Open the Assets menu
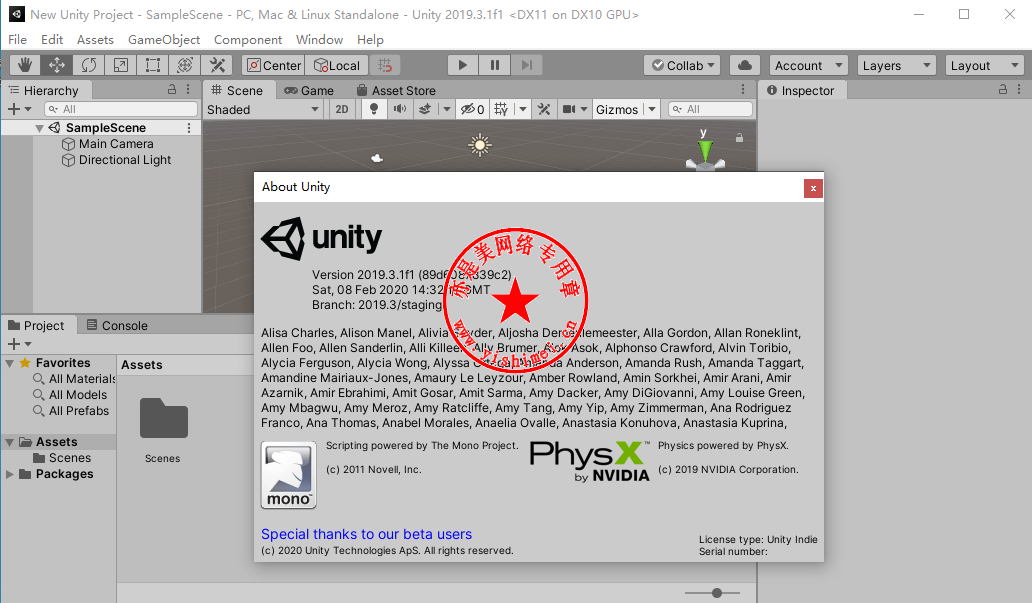1032x603 pixels. (95, 39)
